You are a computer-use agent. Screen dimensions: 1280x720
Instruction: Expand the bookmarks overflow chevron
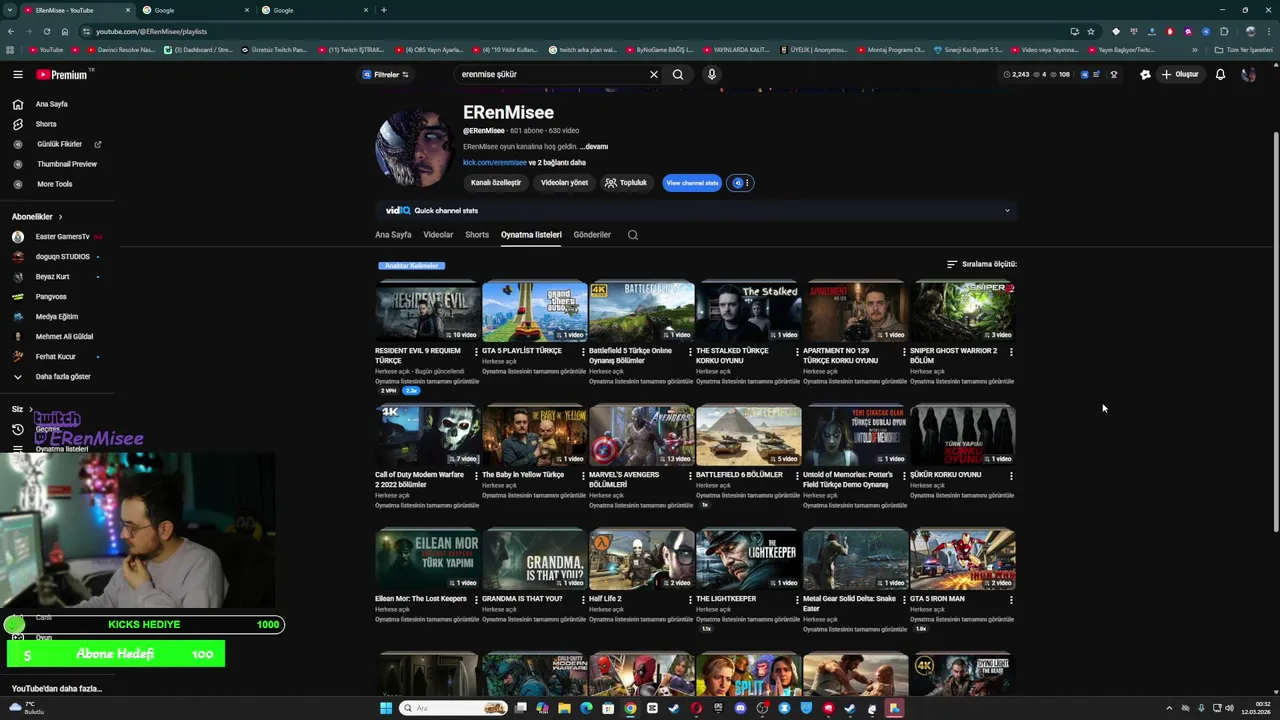click(1194, 49)
